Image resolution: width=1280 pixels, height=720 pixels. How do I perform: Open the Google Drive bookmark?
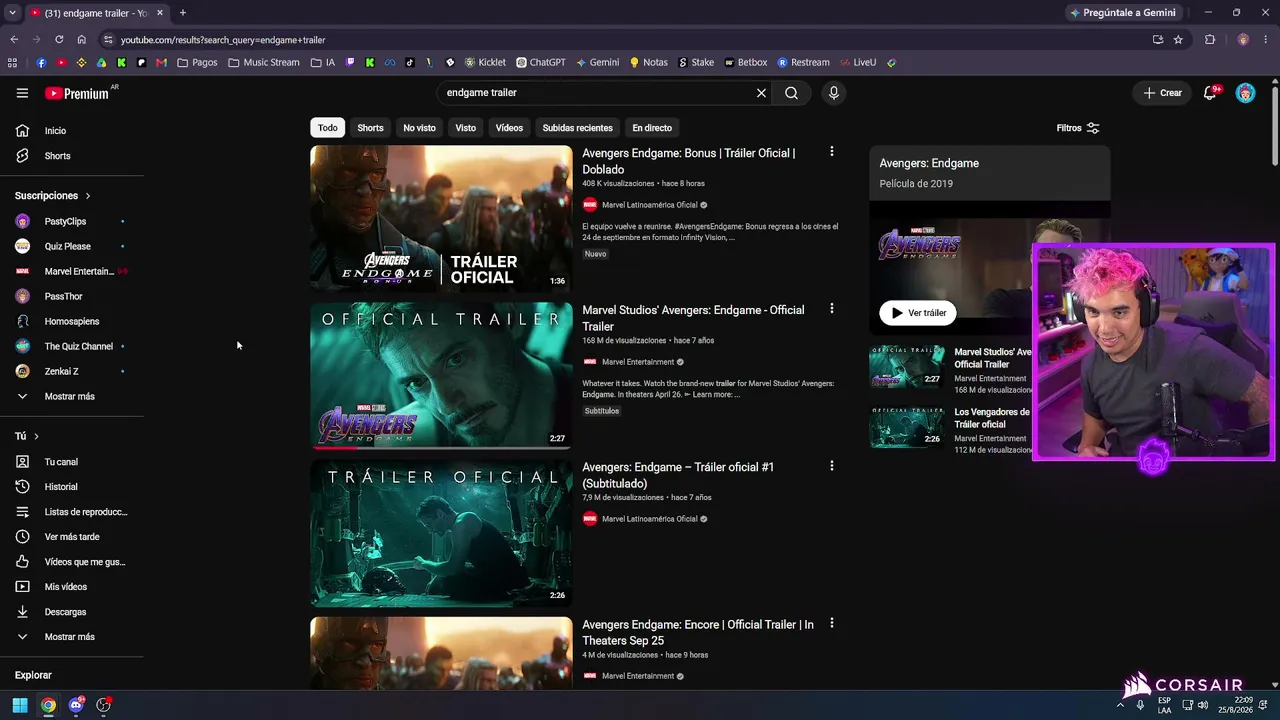pos(101,62)
